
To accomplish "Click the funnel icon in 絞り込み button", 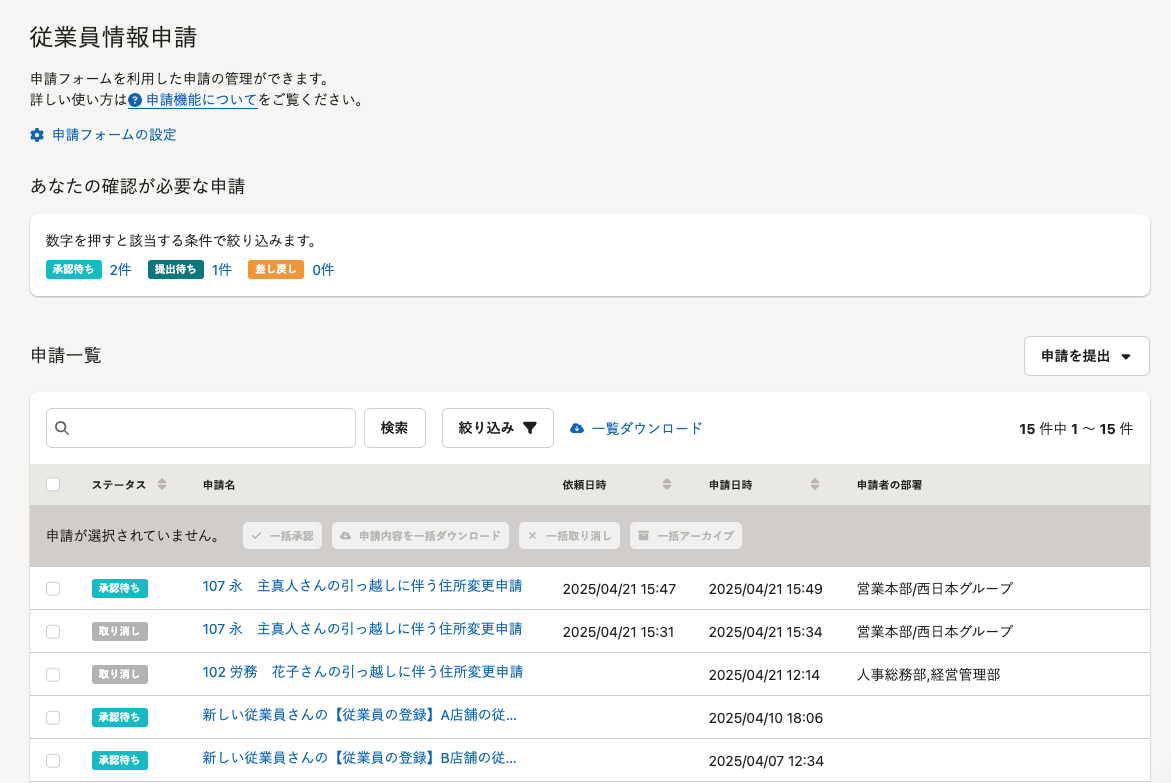I will click(x=529, y=428).
